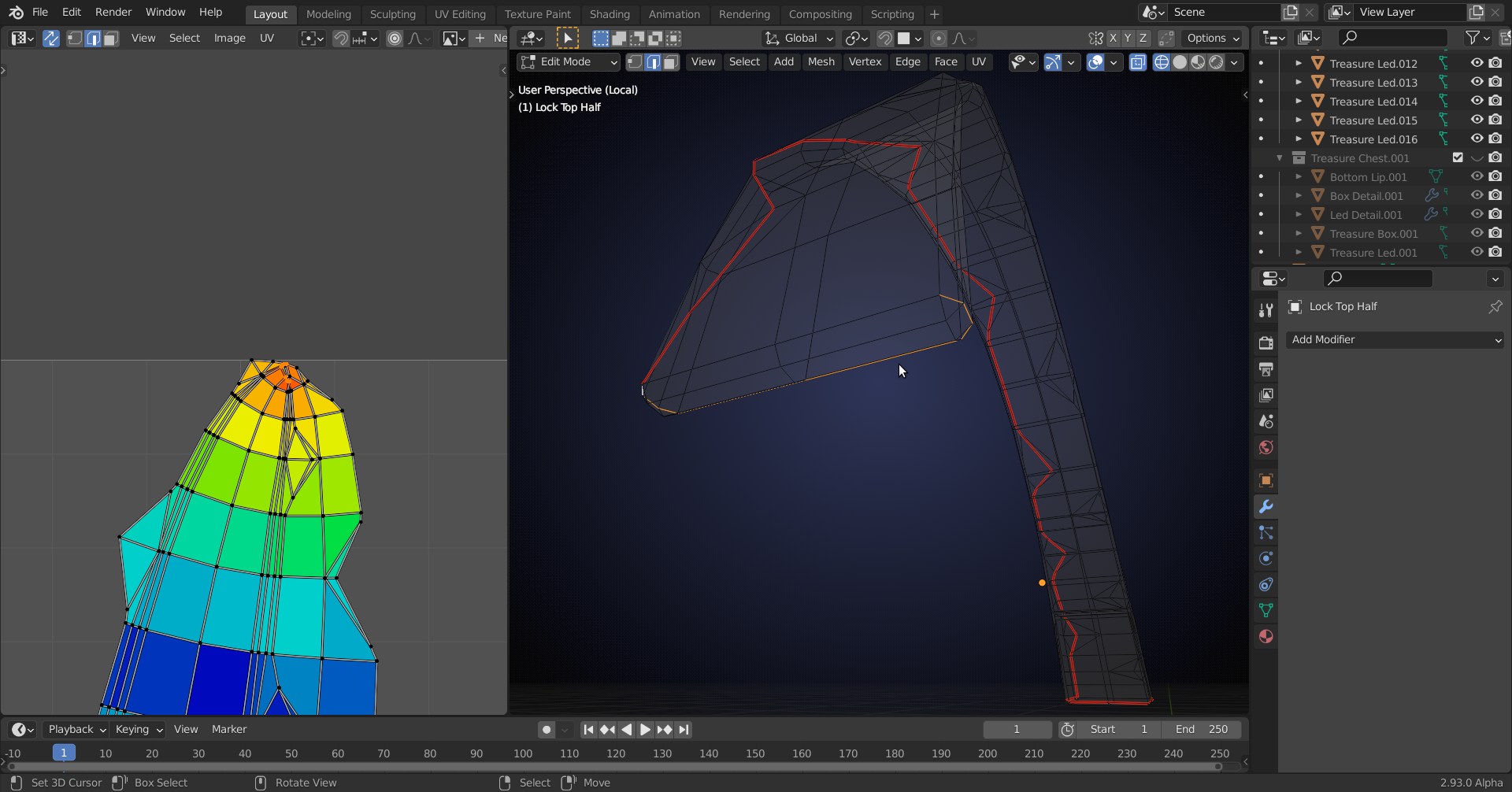Switch to the UV Editing workspace tab
Viewport: 1512px width, 792px height.
tap(460, 14)
